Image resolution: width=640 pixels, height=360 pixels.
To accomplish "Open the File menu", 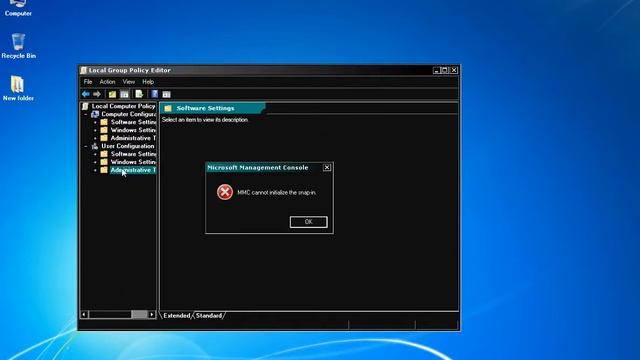I will coord(88,82).
